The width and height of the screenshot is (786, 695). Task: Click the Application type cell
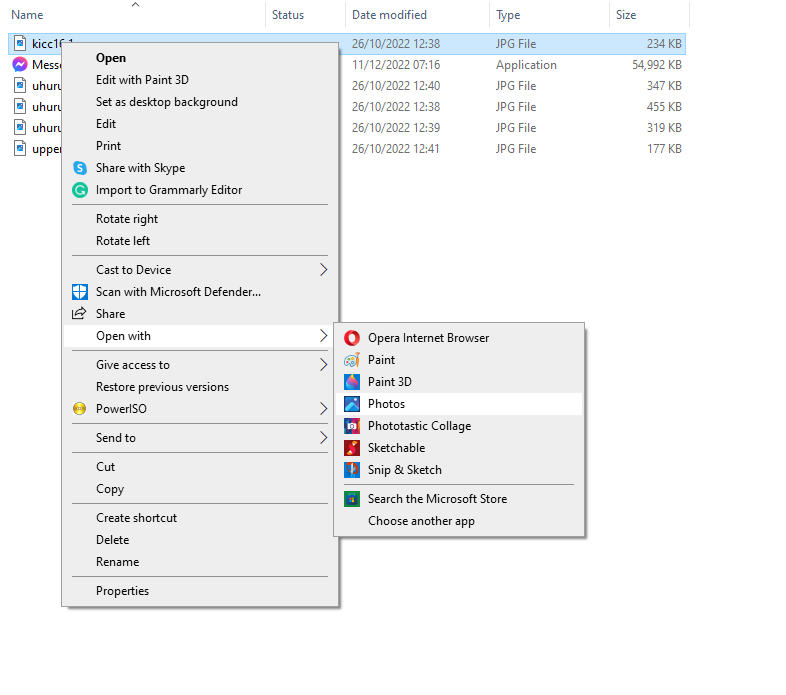point(526,65)
